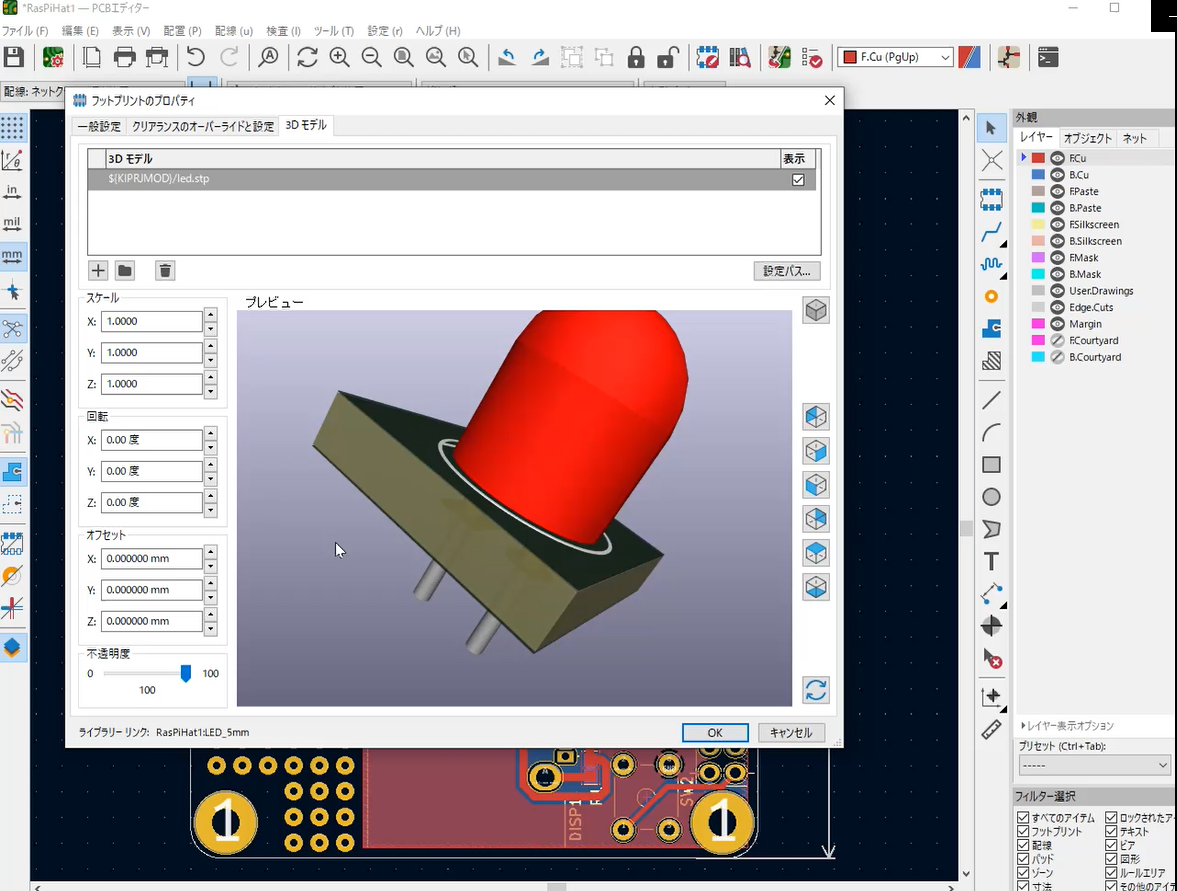Switch to the 一般設定 tab
Screen dimensions: 1177x891
point(99,126)
